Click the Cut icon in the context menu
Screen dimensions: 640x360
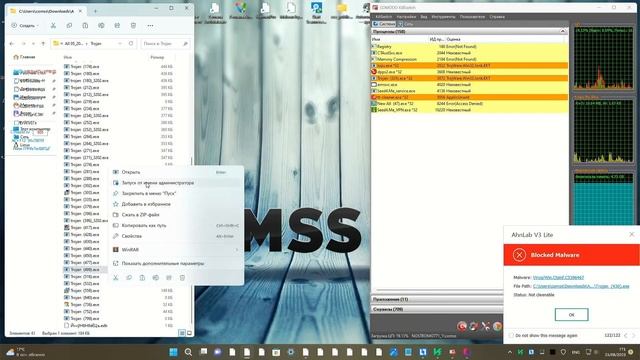(116, 278)
